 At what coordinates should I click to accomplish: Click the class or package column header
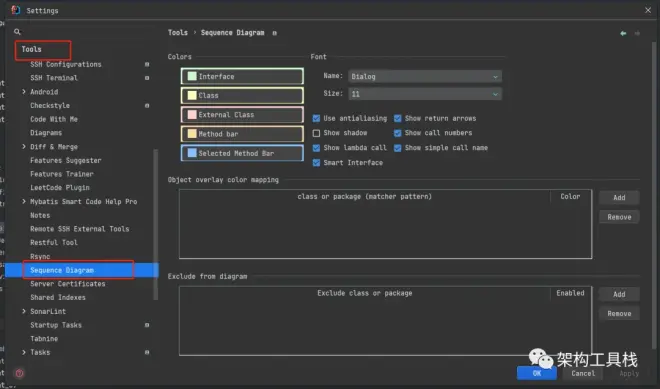click(x=365, y=197)
